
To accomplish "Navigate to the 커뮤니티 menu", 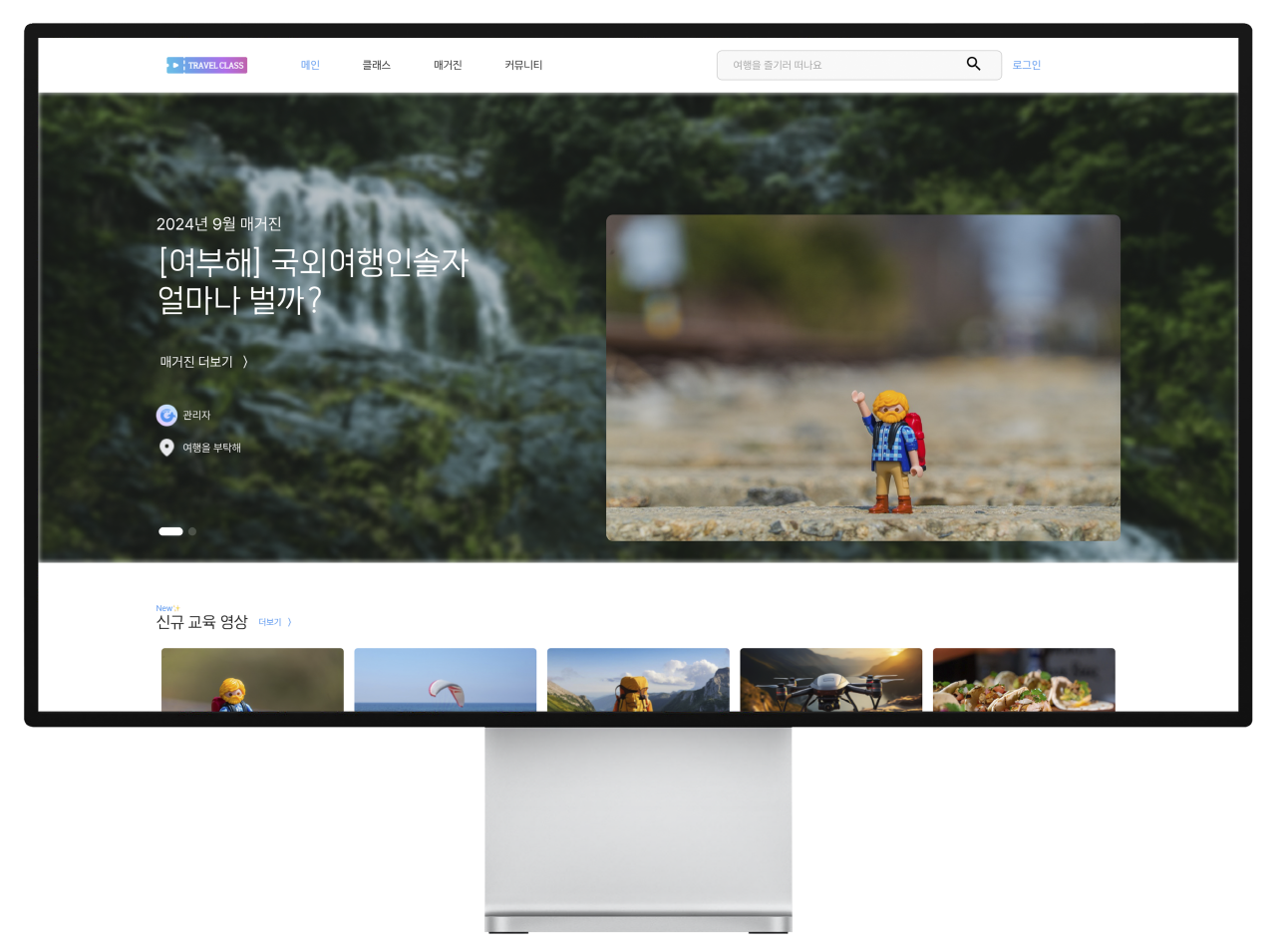I will (x=523, y=65).
